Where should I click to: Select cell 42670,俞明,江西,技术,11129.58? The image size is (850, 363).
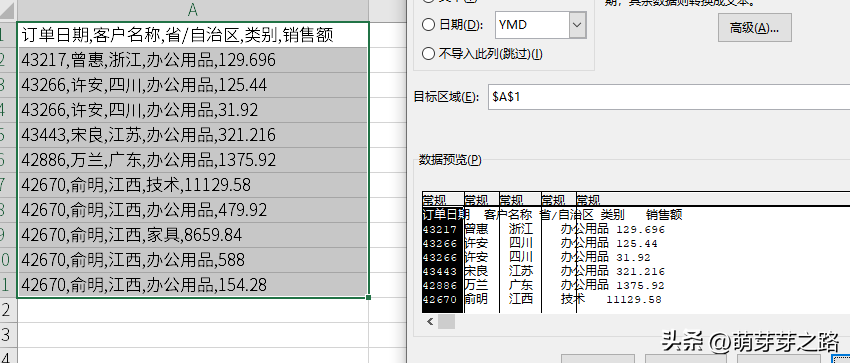coord(192,185)
